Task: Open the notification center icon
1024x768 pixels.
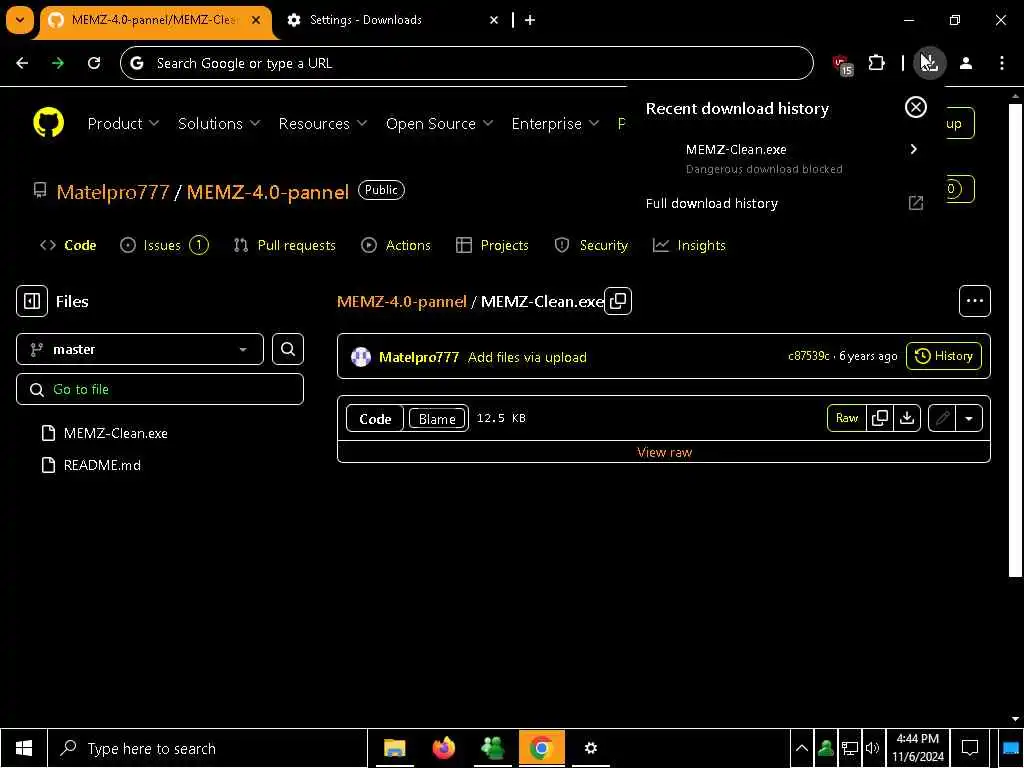Action: click(970, 748)
